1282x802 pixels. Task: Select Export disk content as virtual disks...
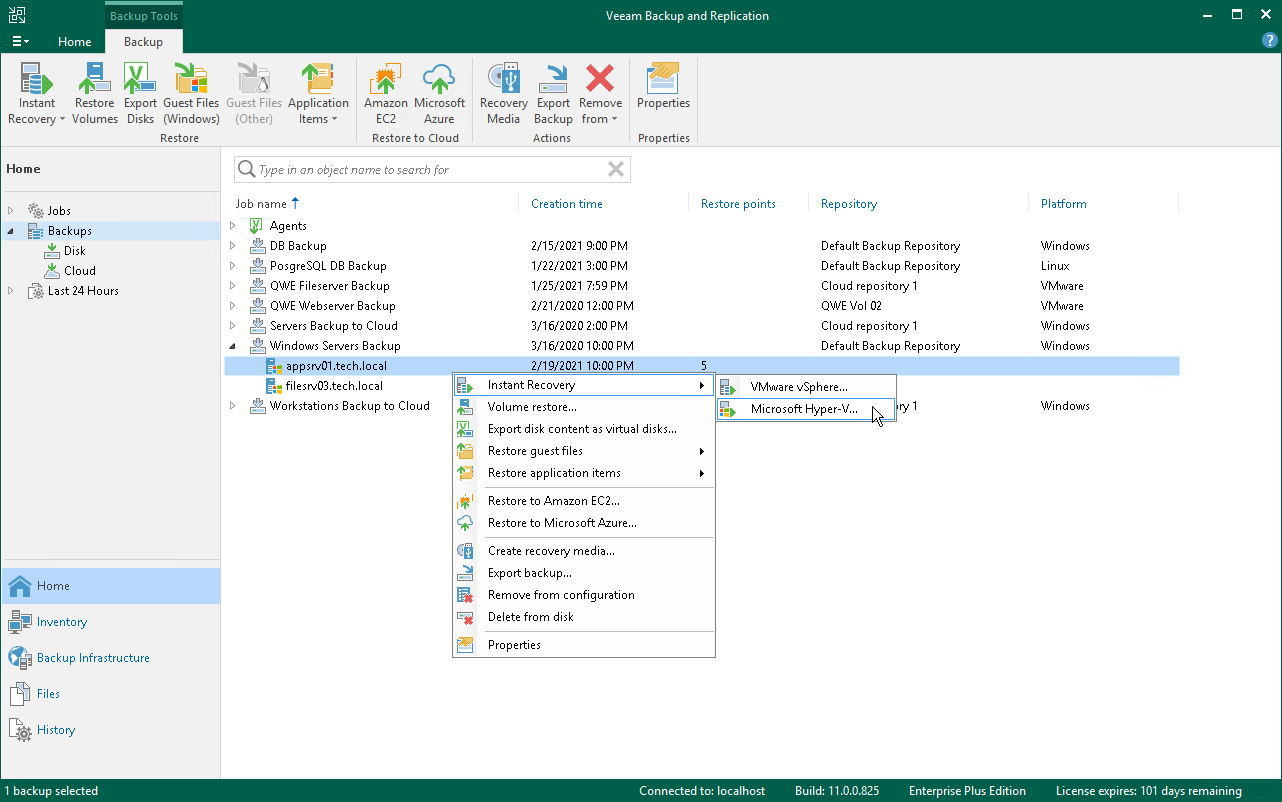(x=584, y=429)
